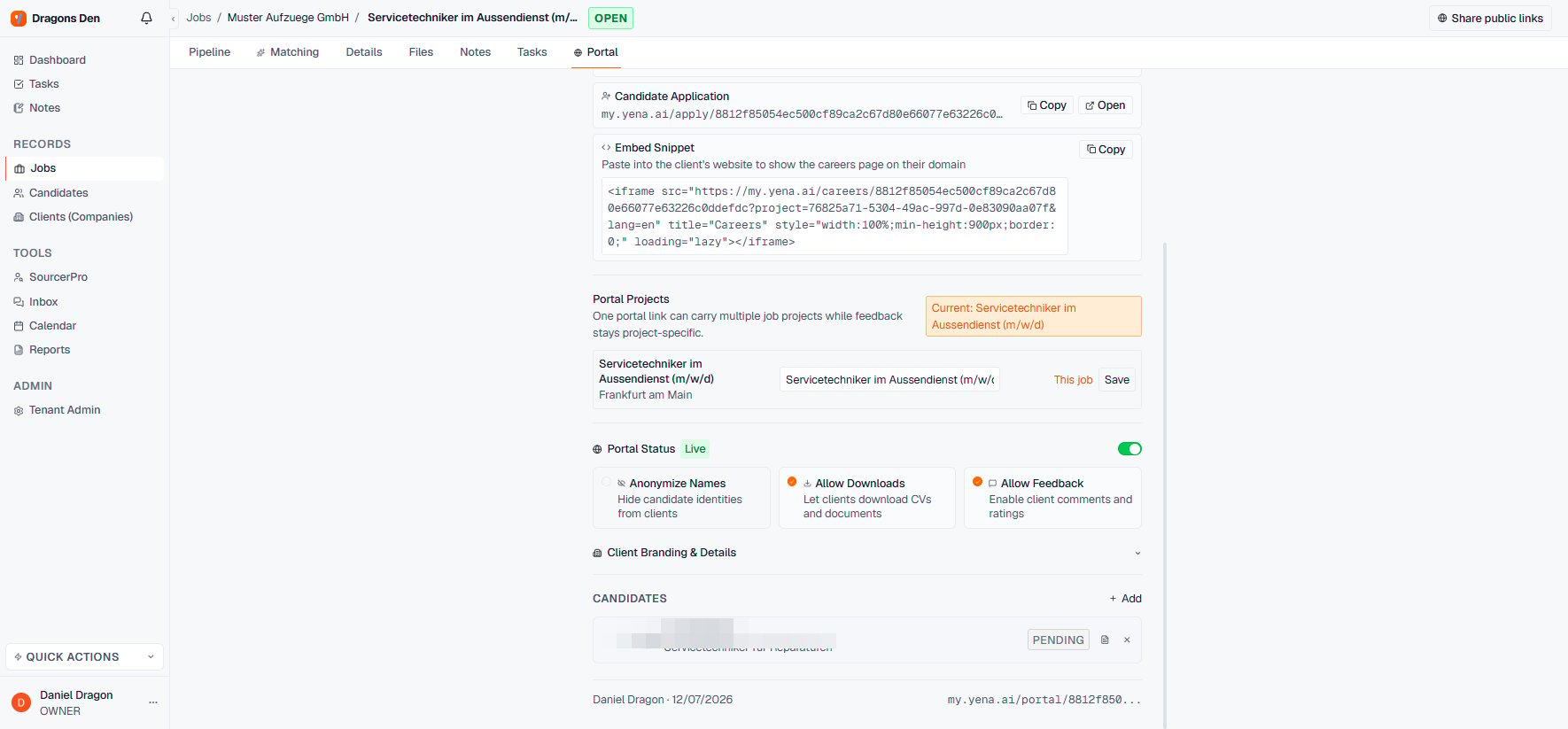Image resolution: width=1568 pixels, height=729 pixels.
Task: Click the PENDING candidate status badge
Action: coord(1058,640)
